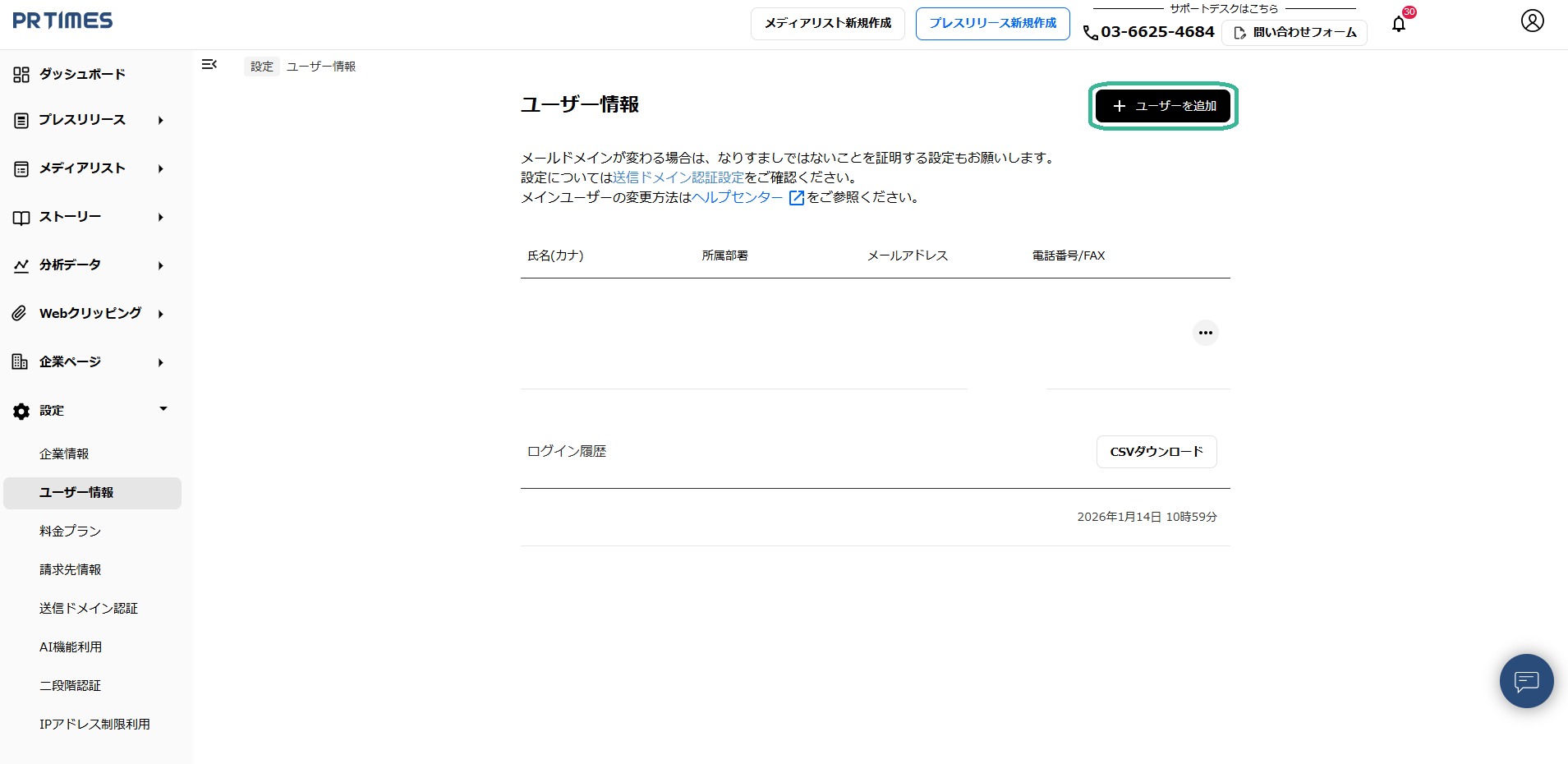Open the ヘルプセンター external link
This screenshot has width=1568, height=764.
pos(737,197)
